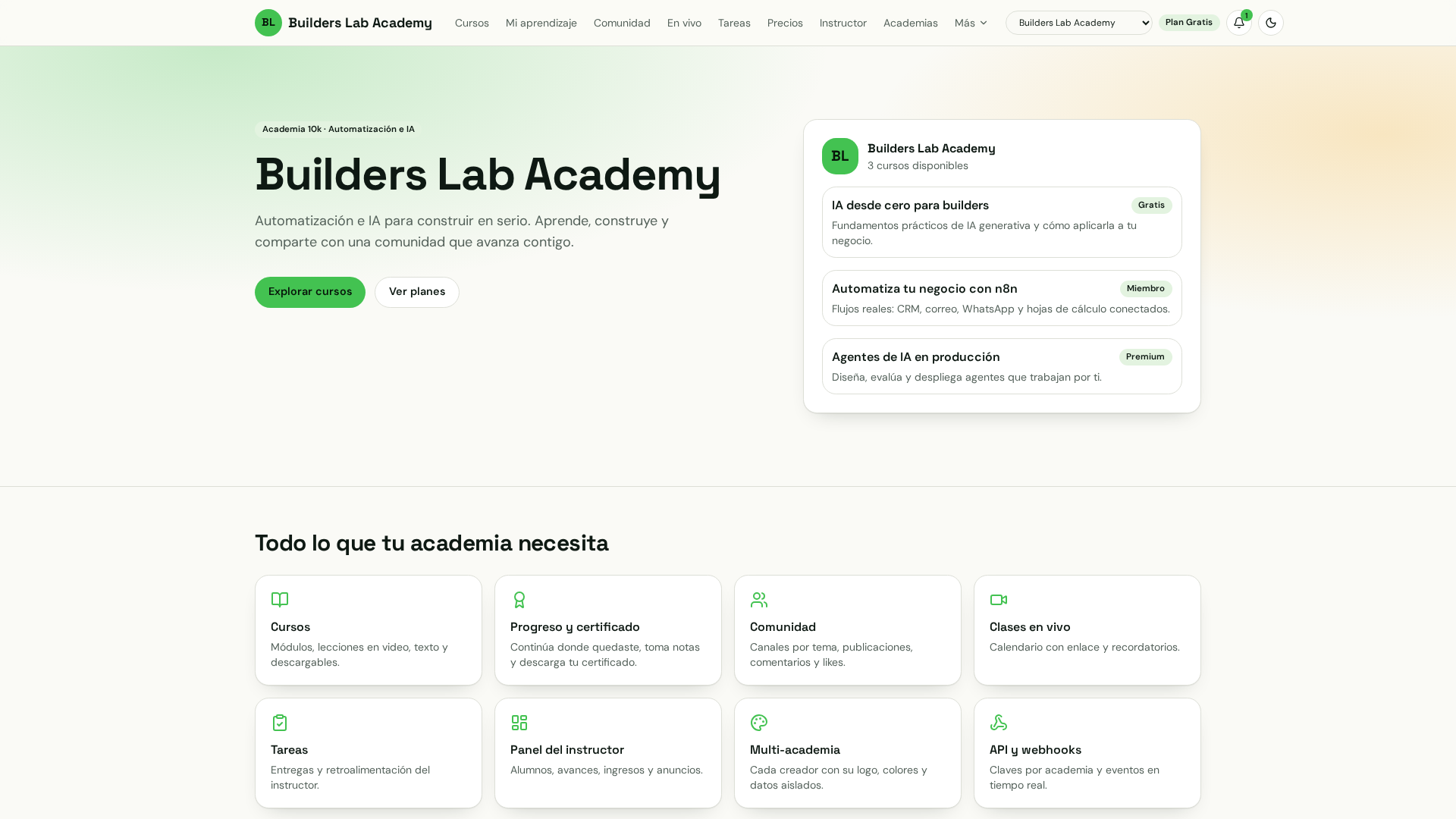The width and height of the screenshot is (1456, 819).
Task: Select Multi-academia card title
Action: 795,750
